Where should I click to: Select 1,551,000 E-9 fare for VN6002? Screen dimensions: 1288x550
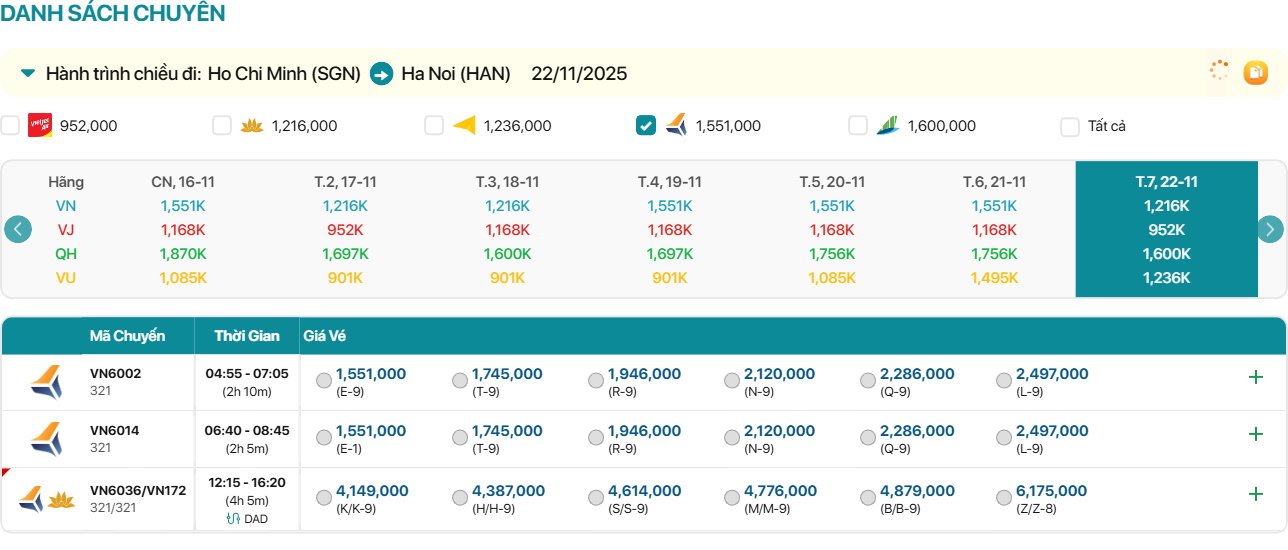tap(324, 381)
